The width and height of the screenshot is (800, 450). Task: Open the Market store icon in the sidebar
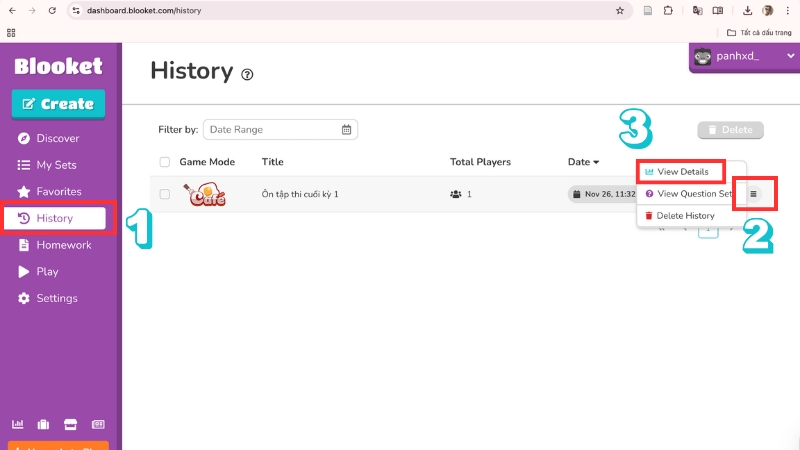pos(71,424)
